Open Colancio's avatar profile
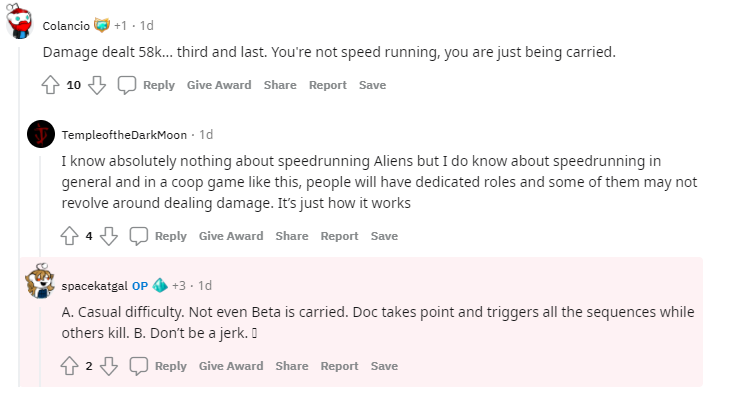This screenshot has height=394, width=734. (x=19, y=21)
